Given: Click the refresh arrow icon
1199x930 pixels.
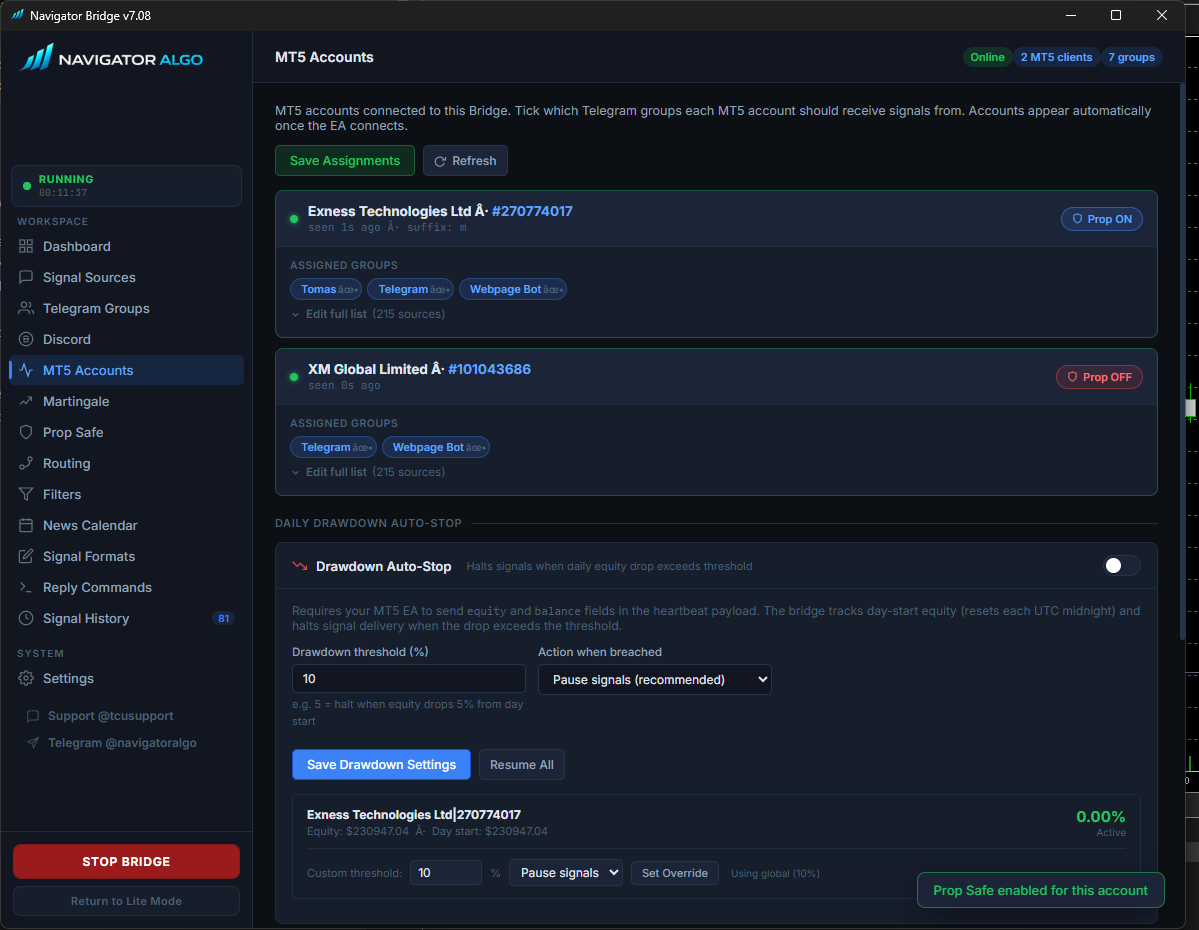Looking at the screenshot, I should 440,161.
